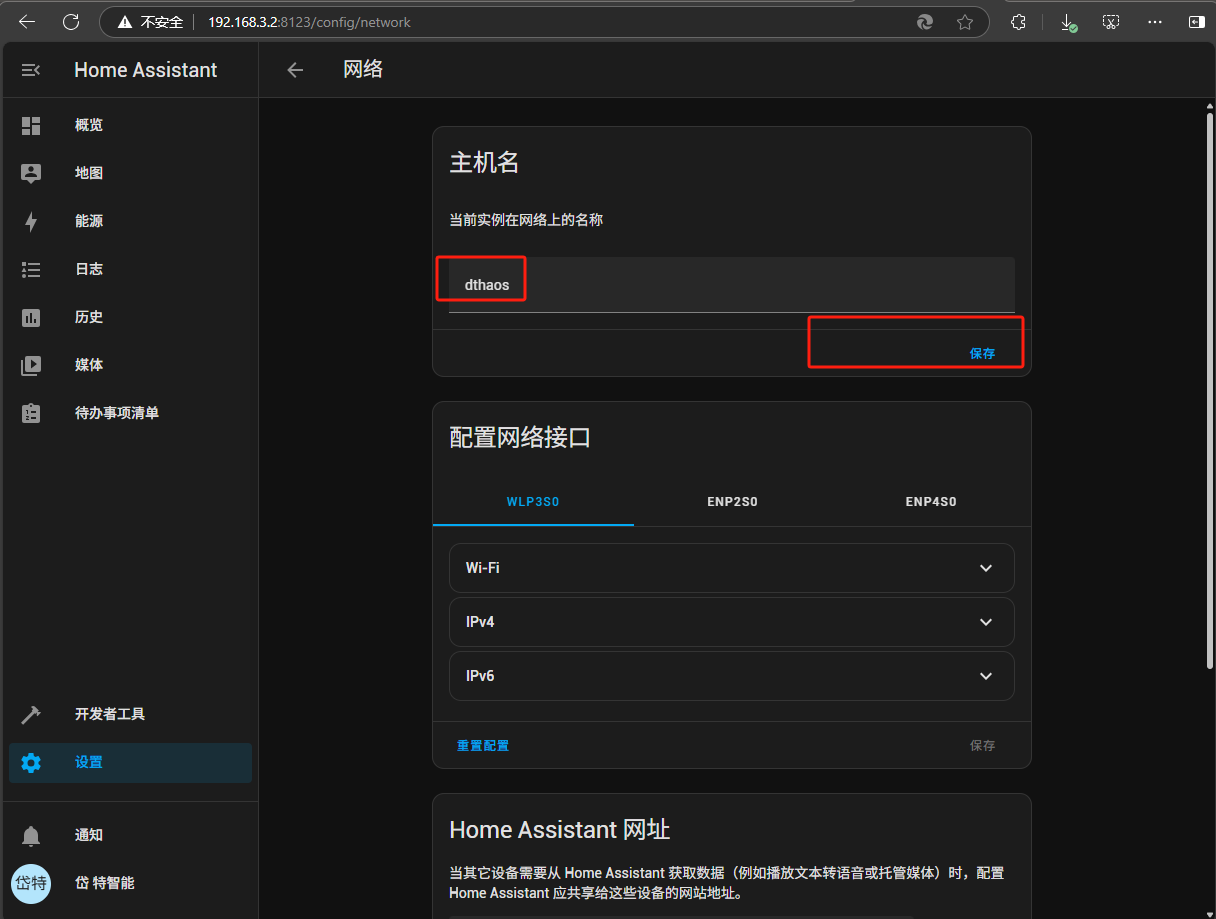The width and height of the screenshot is (1216, 919).
Task: Collapse the Home Assistant sidebar menu icon
Action: 31,70
